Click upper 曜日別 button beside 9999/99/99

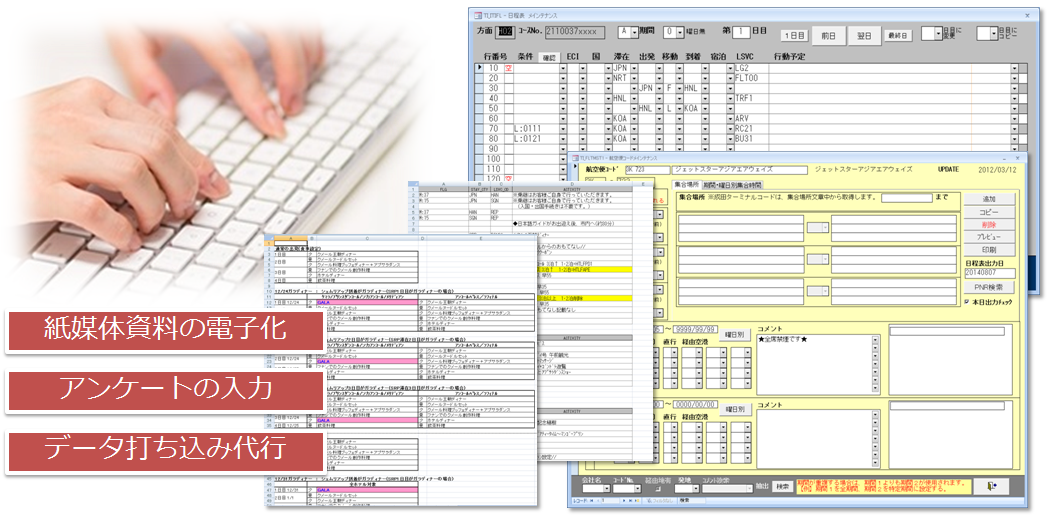(x=733, y=334)
